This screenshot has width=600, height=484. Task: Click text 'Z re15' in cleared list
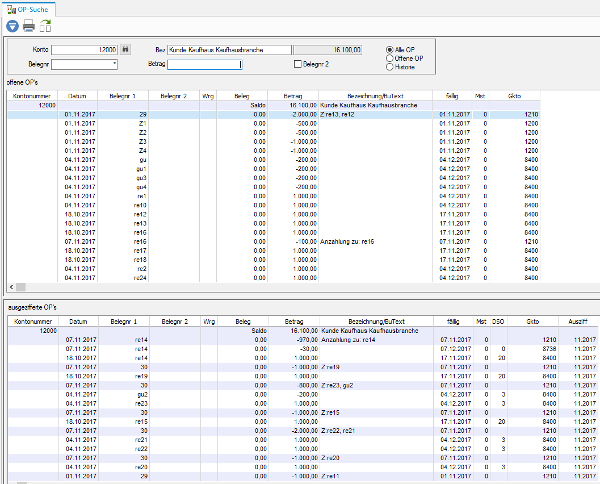(330, 412)
